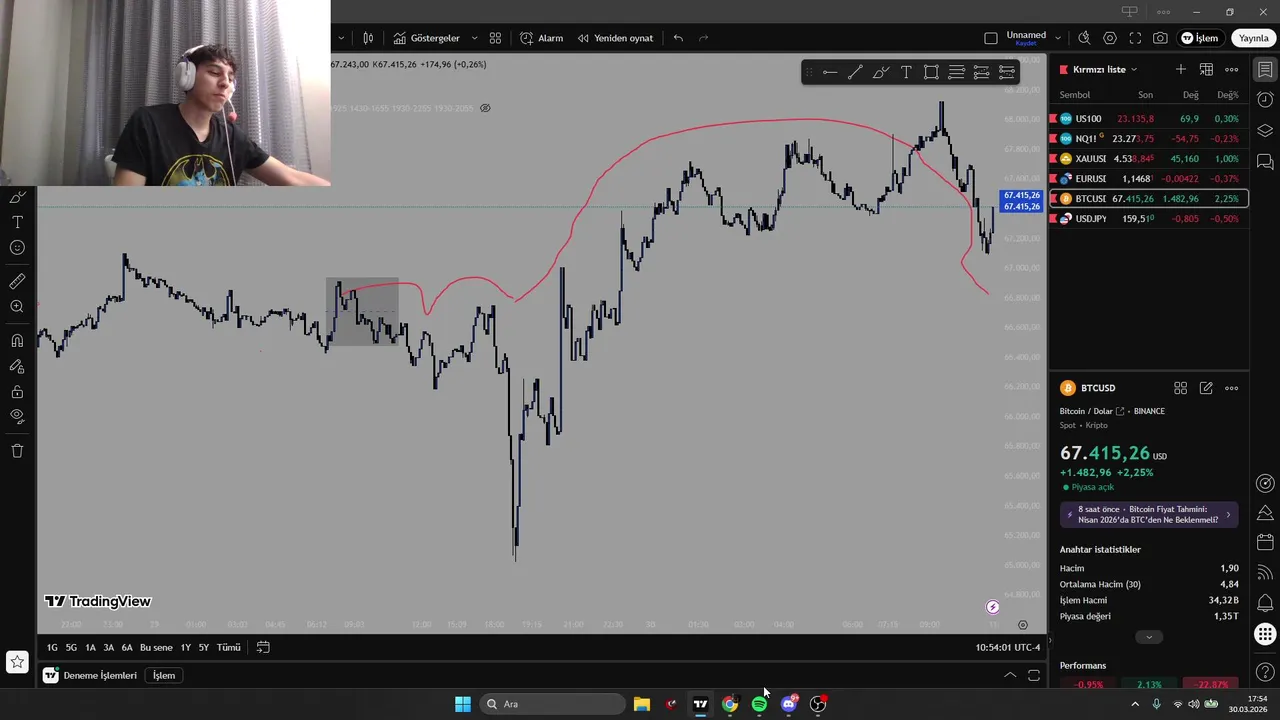Select NQ1! row in watchlist
Screen dimensions: 1280x720
[x=1148, y=139]
